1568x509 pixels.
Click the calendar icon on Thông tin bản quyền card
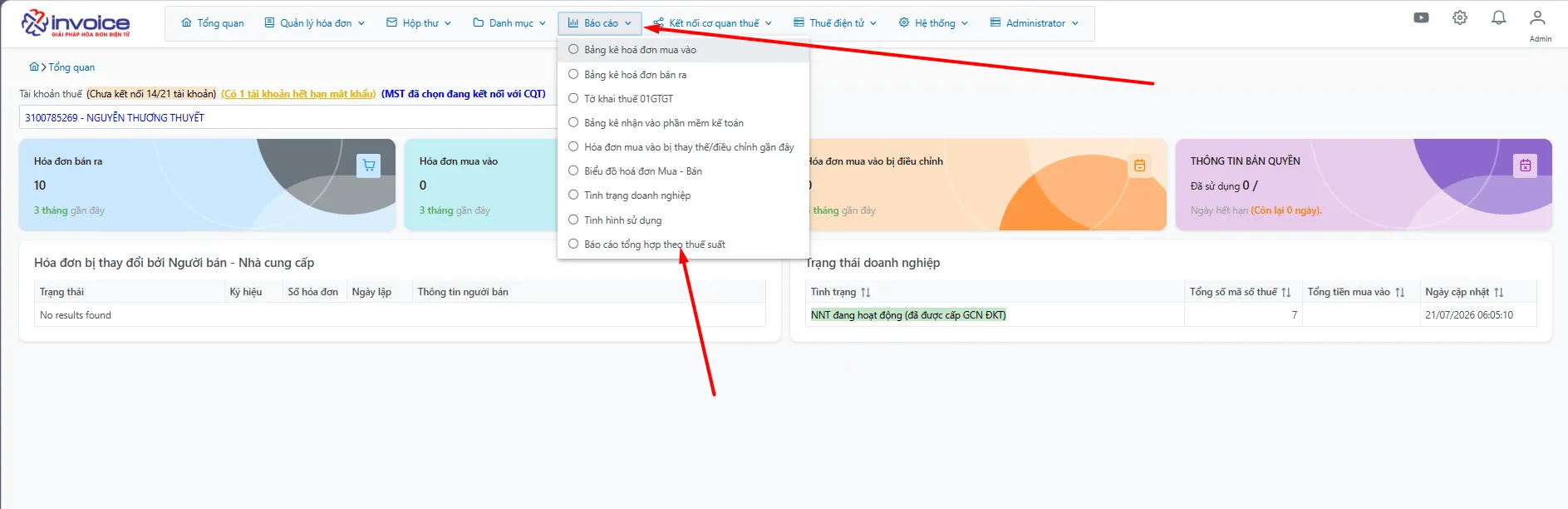1525,166
